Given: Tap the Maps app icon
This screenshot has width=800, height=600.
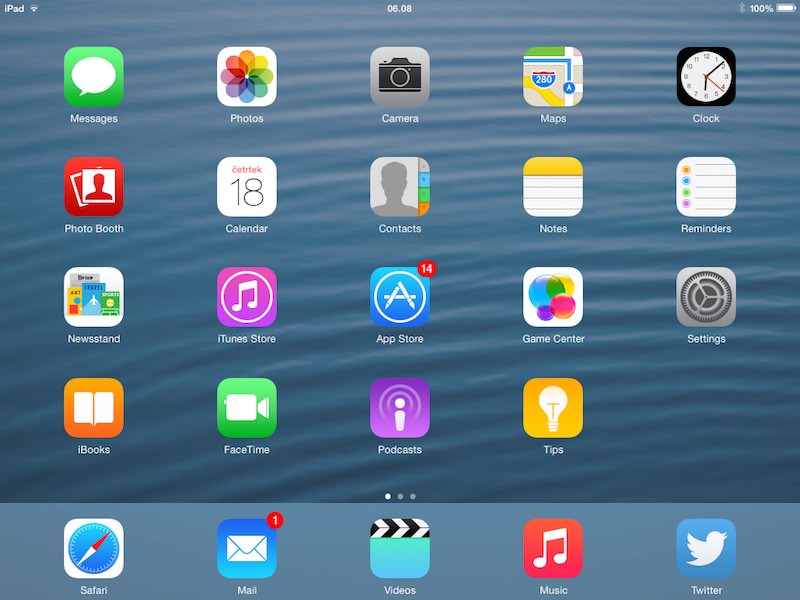Looking at the screenshot, I should pyautogui.click(x=553, y=77).
